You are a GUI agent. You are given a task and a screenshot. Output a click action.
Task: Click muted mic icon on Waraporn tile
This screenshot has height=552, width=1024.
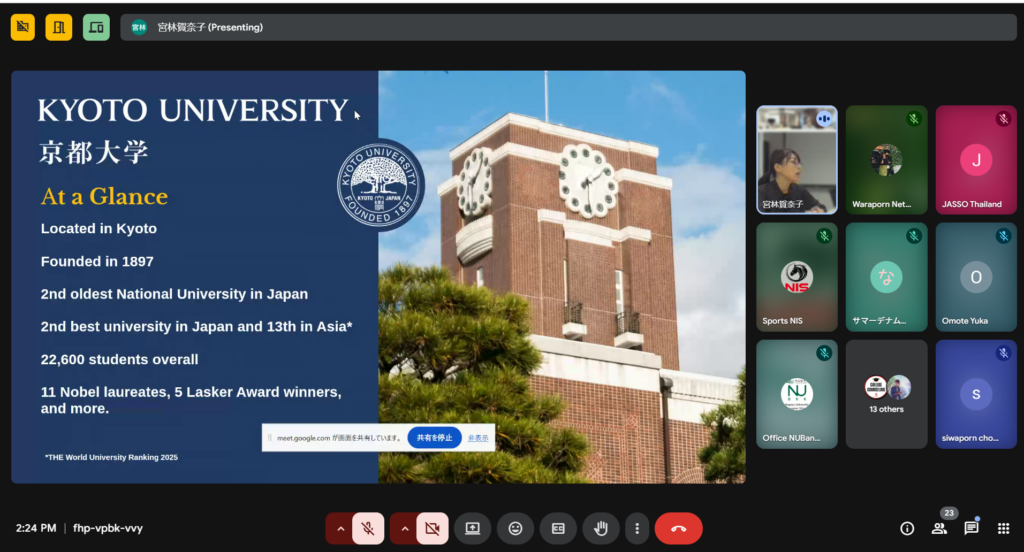[x=914, y=119]
